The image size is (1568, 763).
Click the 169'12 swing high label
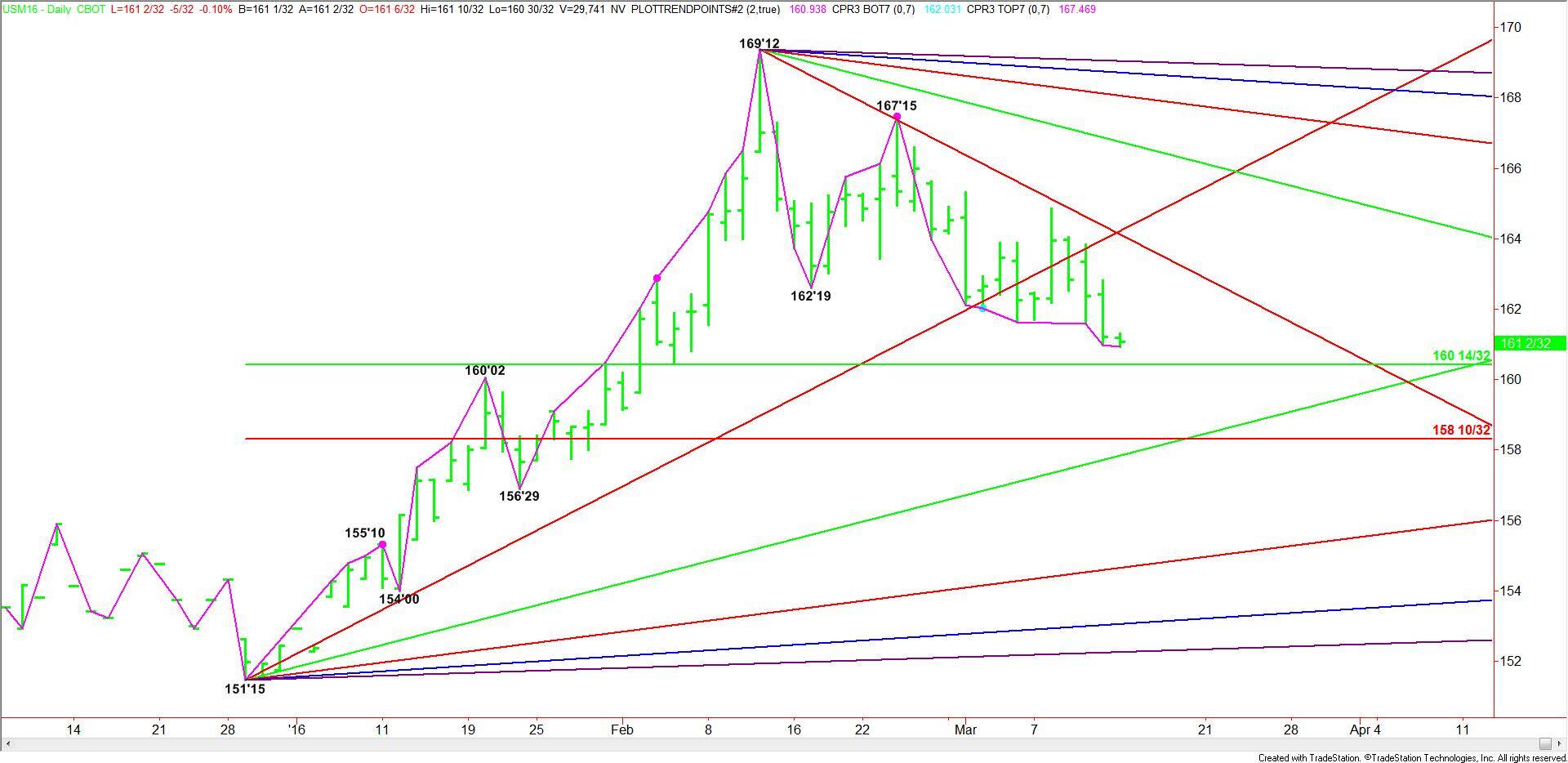coord(759,44)
